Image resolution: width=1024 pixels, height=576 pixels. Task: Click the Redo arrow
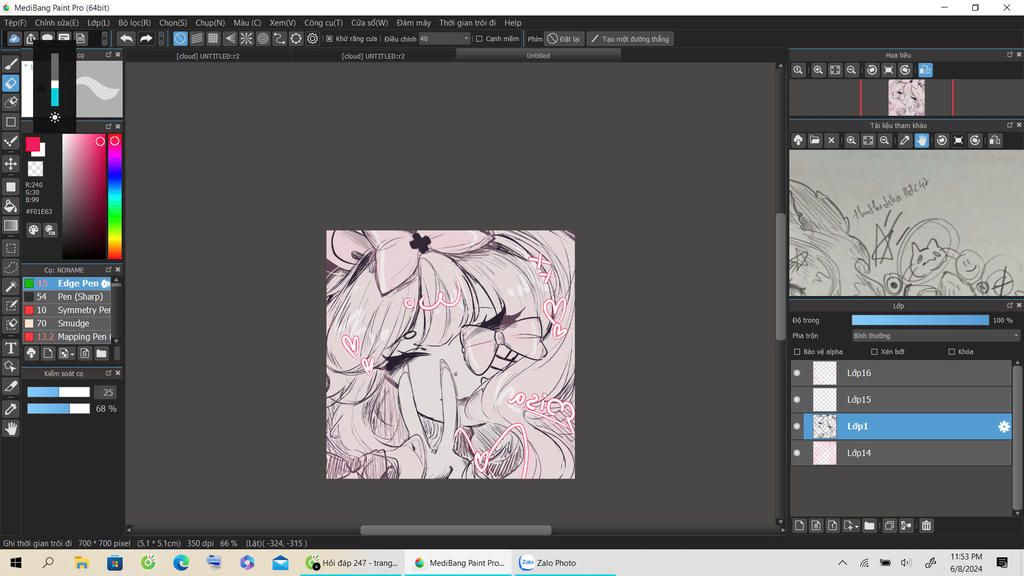146,39
